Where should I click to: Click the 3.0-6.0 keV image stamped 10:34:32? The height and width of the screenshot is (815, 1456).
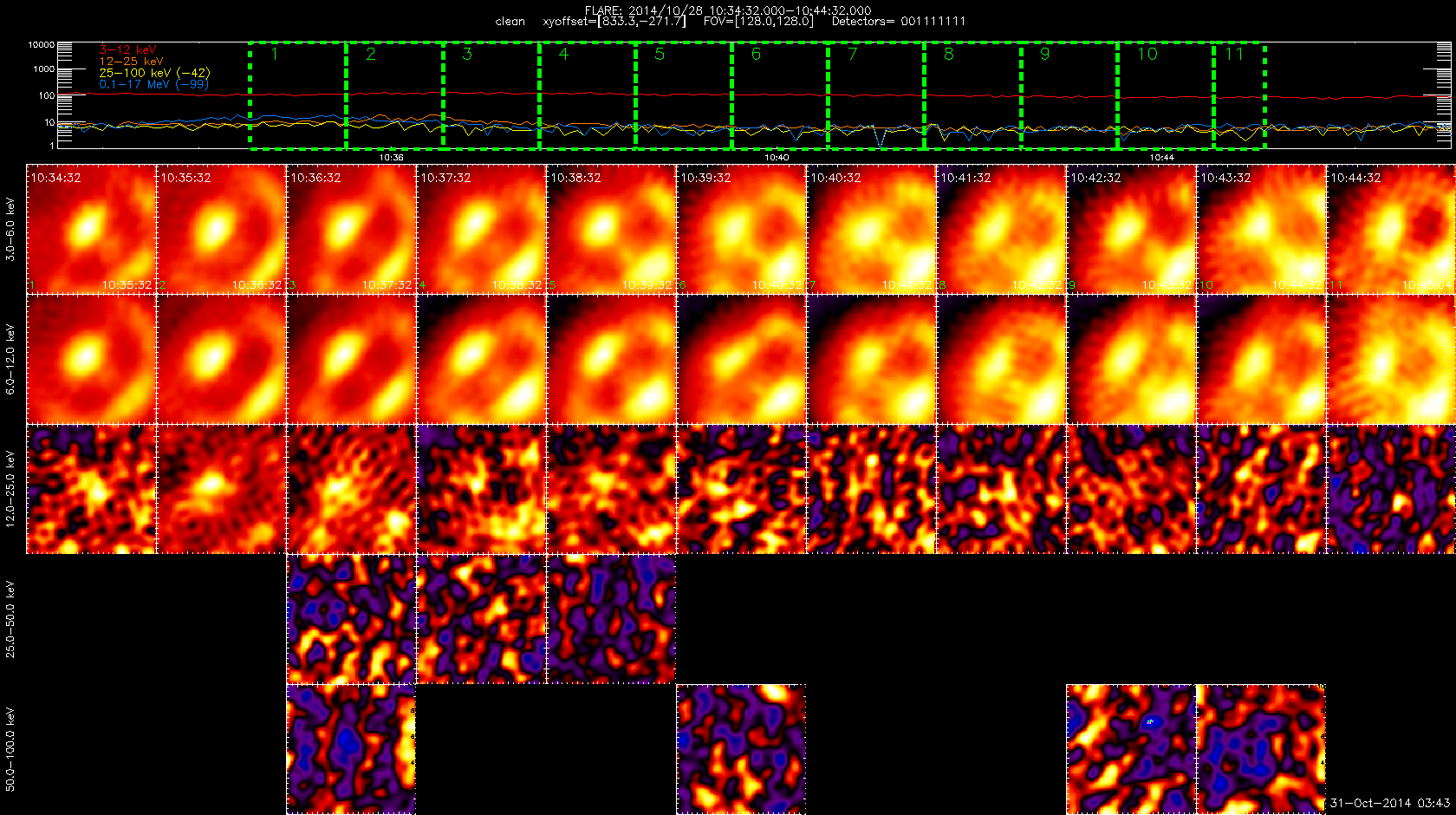(91, 229)
